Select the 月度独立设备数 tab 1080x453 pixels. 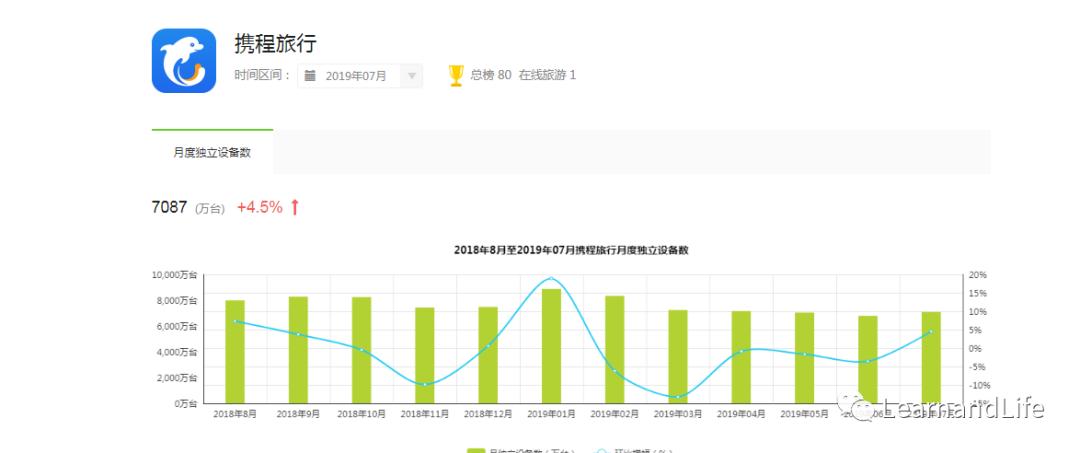(x=212, y=153)
